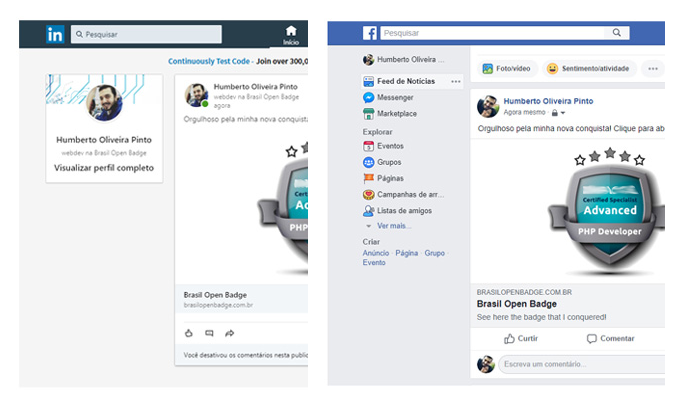Click the Facebook search magnifier icon
The image size is (683, 407).
point(617,33)
